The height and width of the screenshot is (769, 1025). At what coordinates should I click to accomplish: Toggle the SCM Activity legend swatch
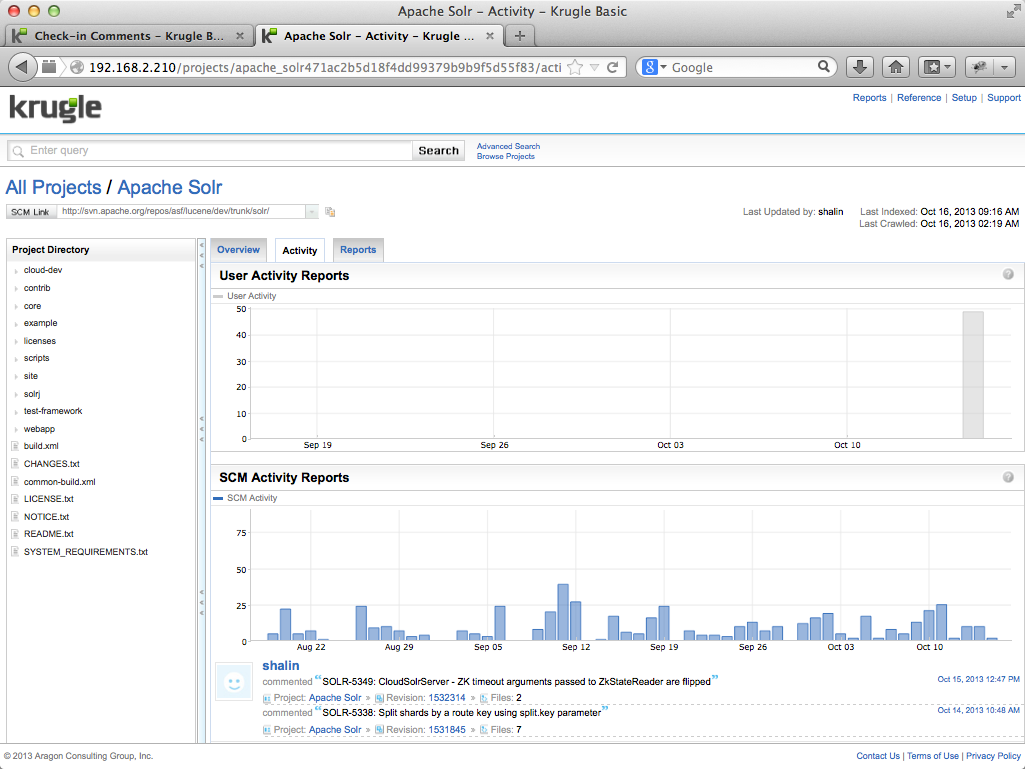pos(218,498)
